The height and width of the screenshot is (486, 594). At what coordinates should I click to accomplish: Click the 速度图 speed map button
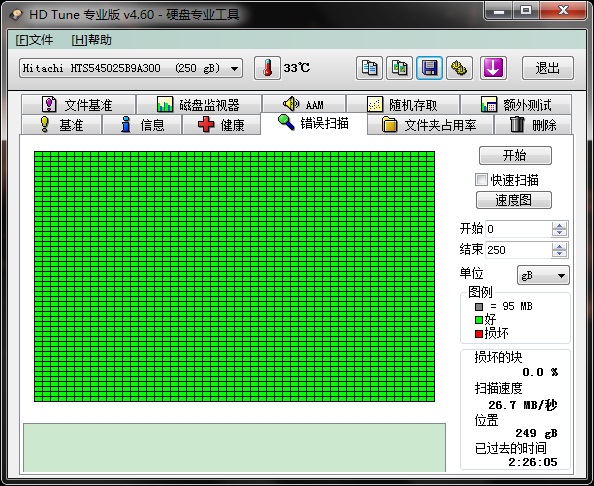click(x=514, y=200)
